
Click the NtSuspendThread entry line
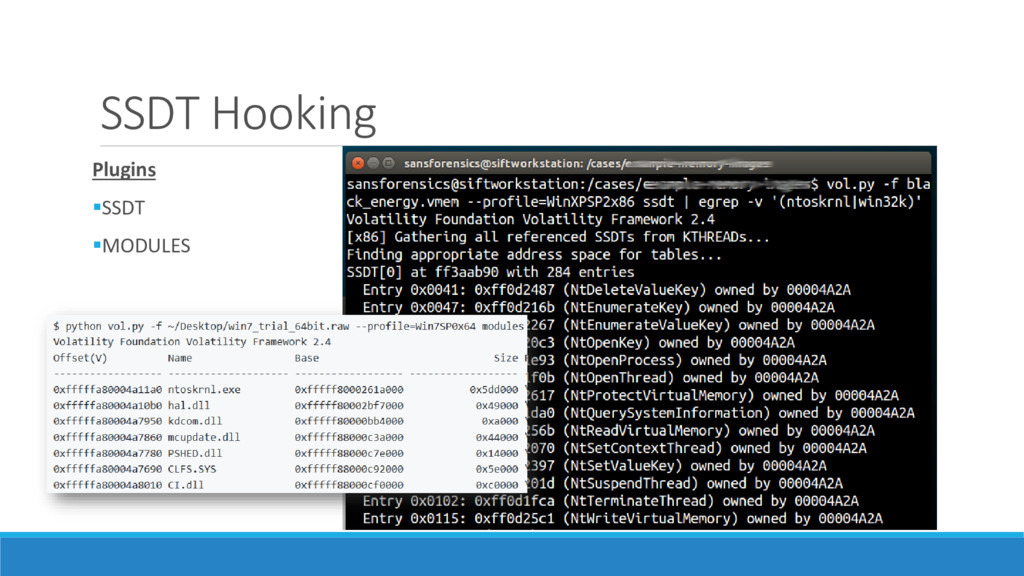click(x=684, y=484)
